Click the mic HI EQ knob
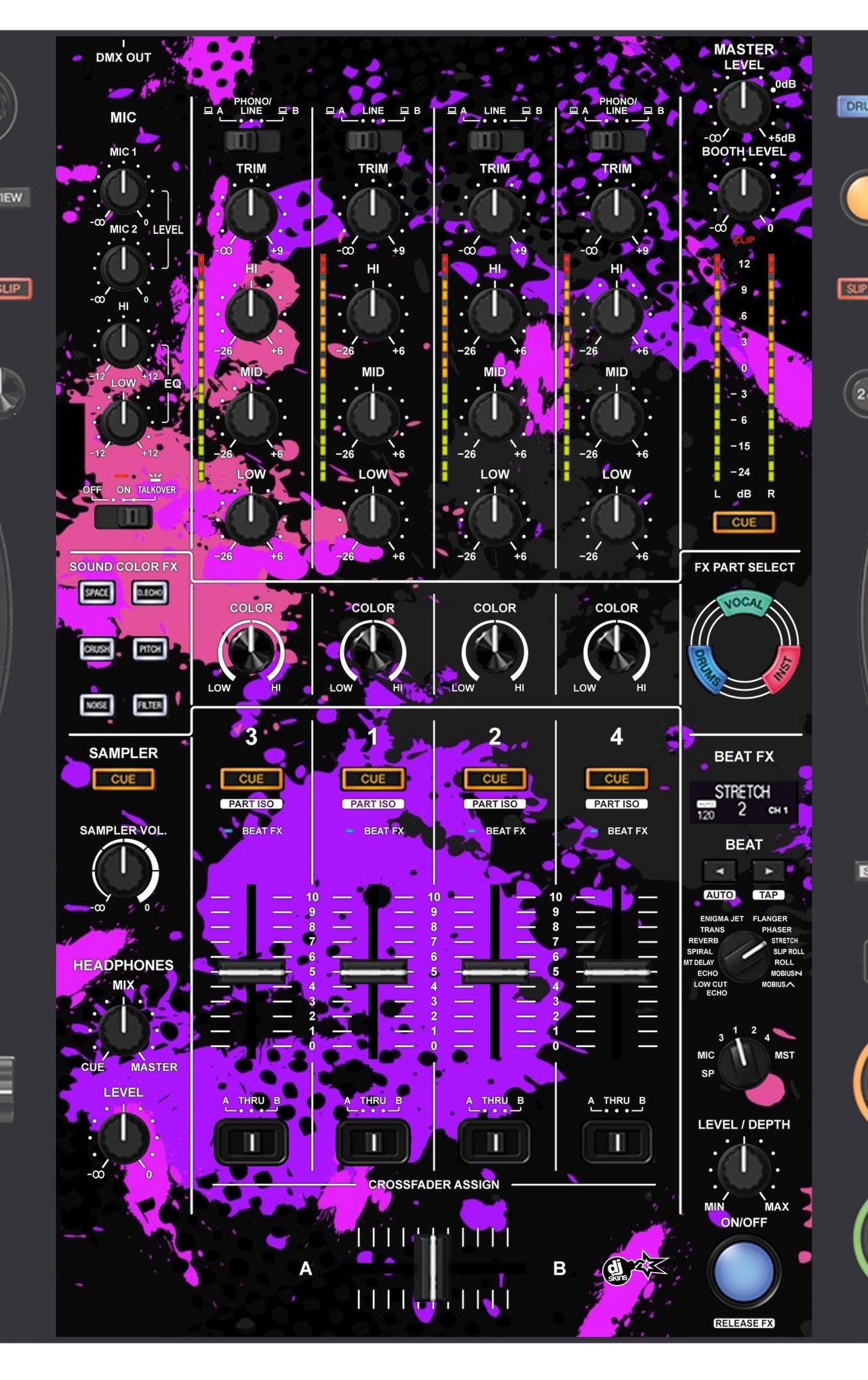 (123, 344)
